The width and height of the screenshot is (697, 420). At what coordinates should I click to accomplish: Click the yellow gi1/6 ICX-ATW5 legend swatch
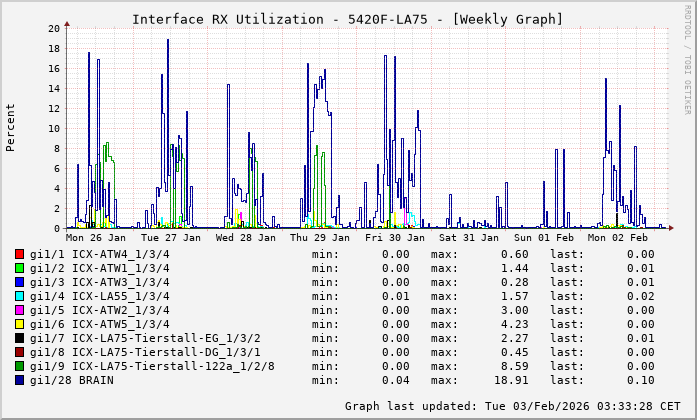pos(20,324)
